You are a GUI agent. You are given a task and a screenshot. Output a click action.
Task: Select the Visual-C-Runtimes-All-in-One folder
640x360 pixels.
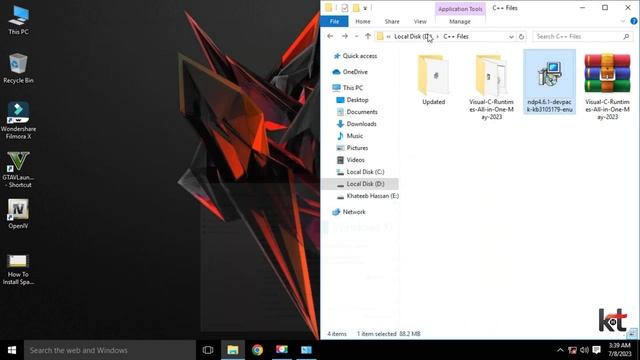(x=491, y=87)
